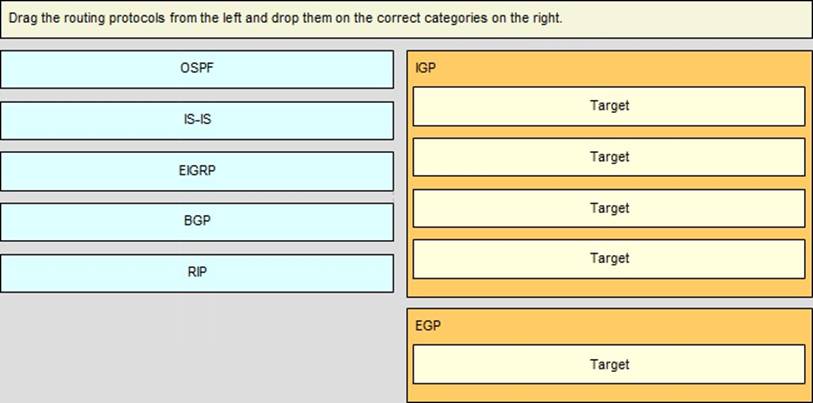Click orange space below the last IGP target
Image resolution: width=813 pixels, height=403 pixels.
click(608, 288)
